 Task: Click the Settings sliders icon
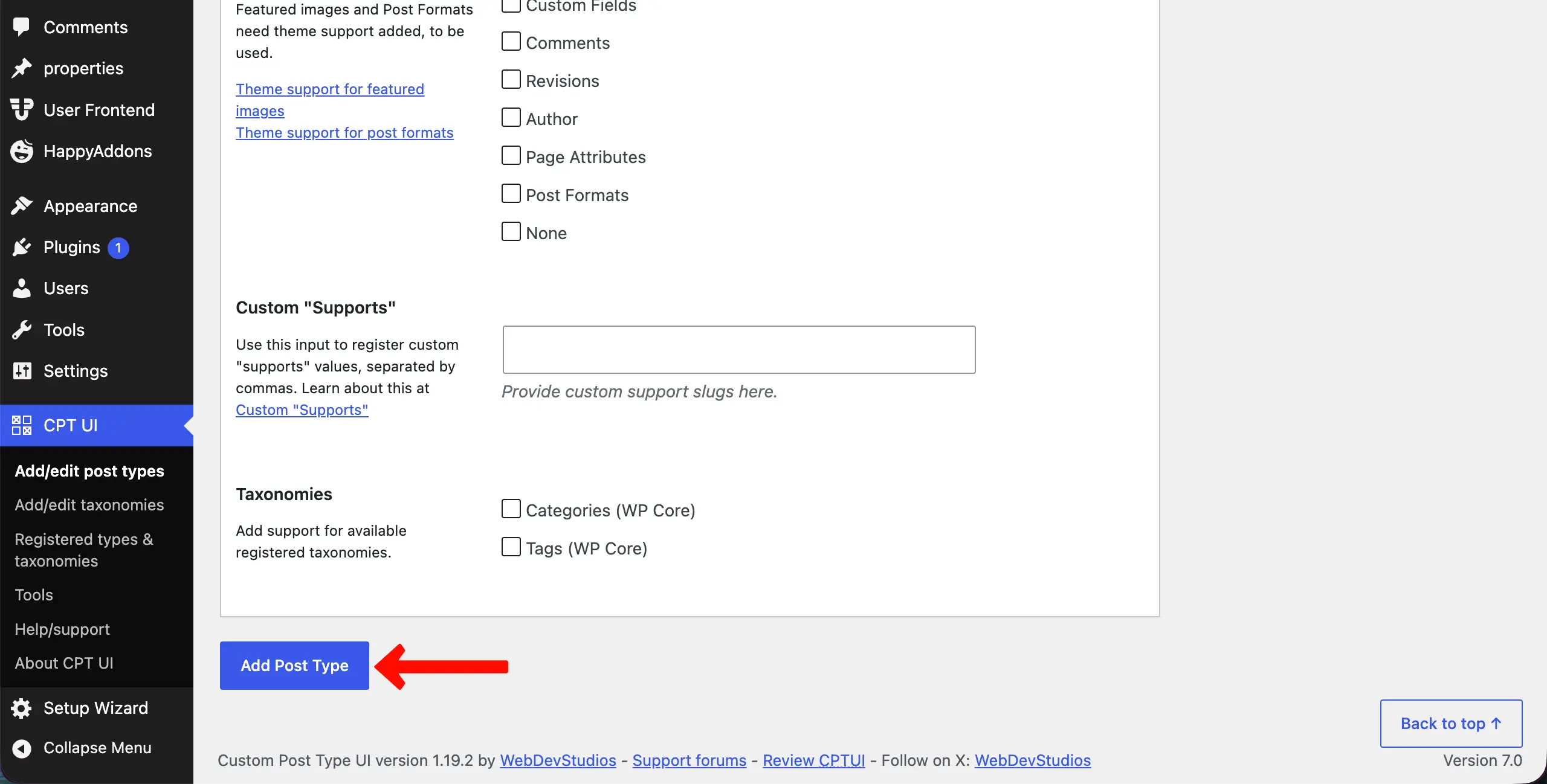pos(22,371)
